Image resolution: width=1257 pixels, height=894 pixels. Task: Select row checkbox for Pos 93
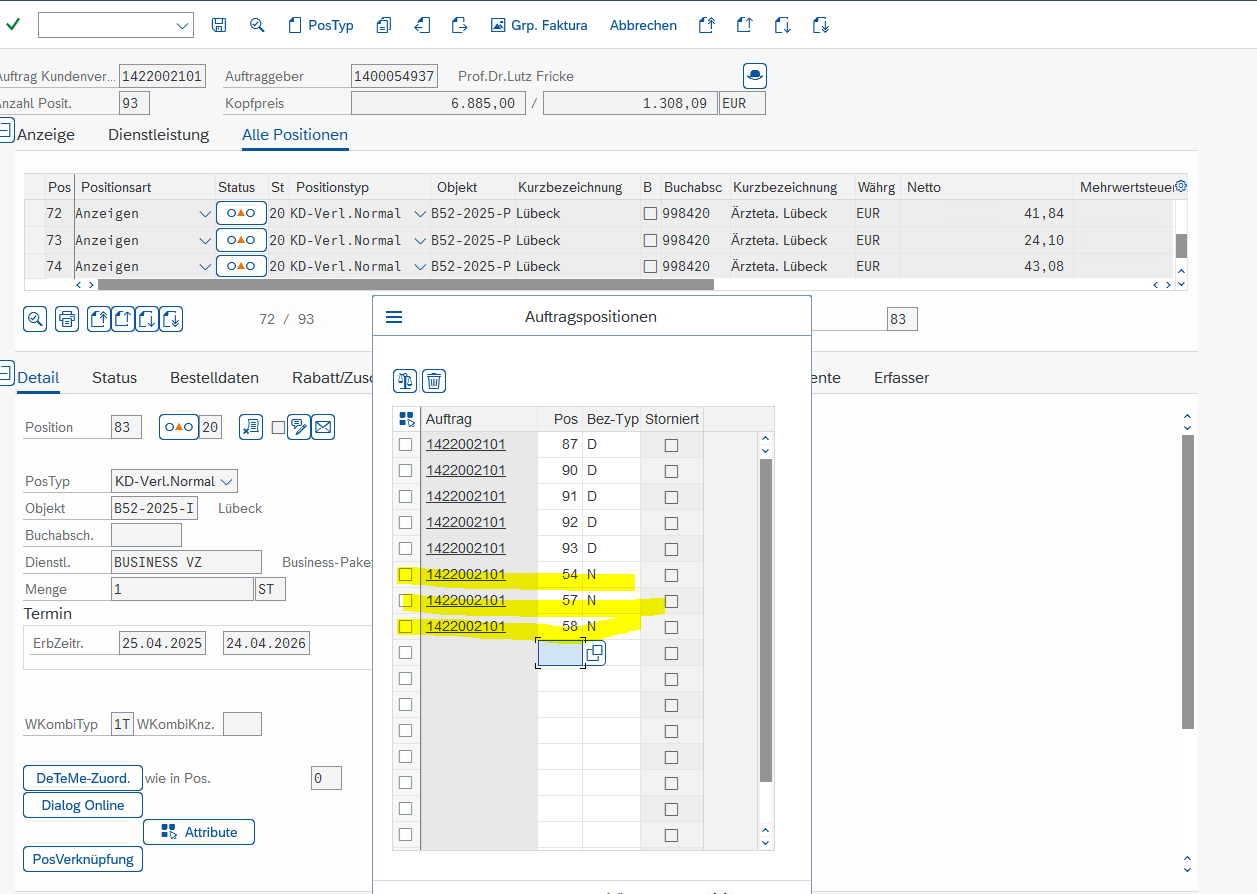pyautogui.click(x=405, y=549)
